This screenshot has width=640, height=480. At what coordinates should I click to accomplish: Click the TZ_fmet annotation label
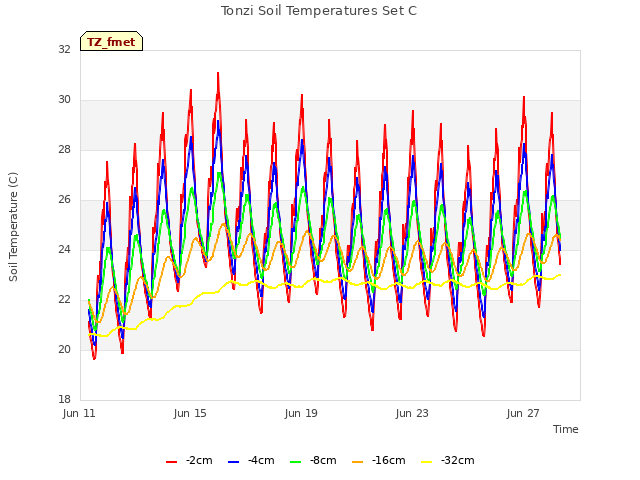[111, 42]
